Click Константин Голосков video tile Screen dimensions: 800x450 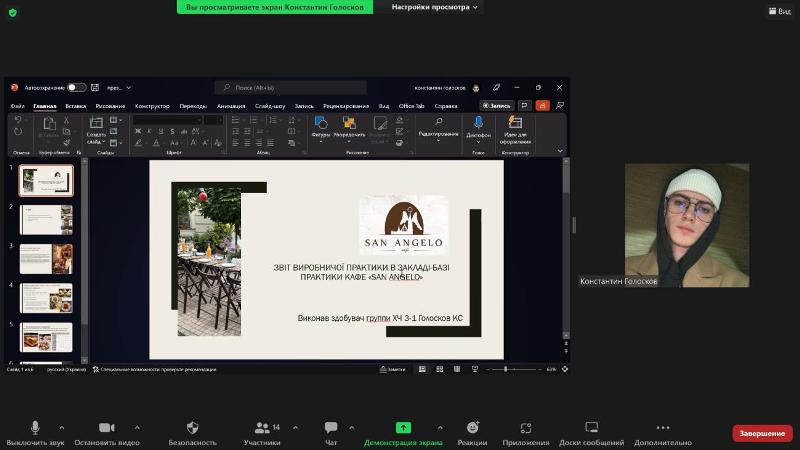(x=687, y=225)
